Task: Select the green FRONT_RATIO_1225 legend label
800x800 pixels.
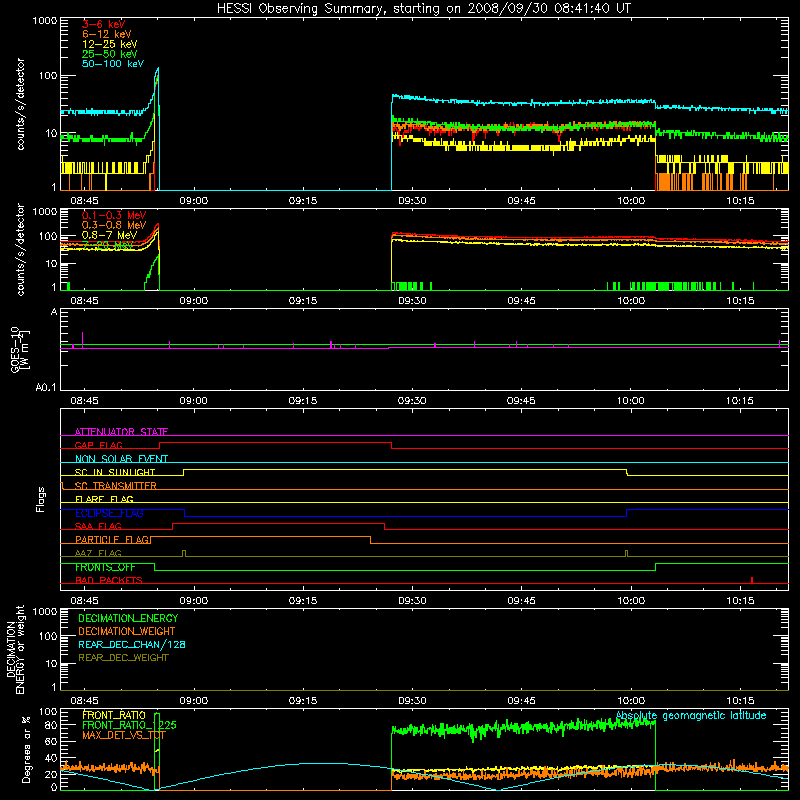Action: click(x=129, y=725)
